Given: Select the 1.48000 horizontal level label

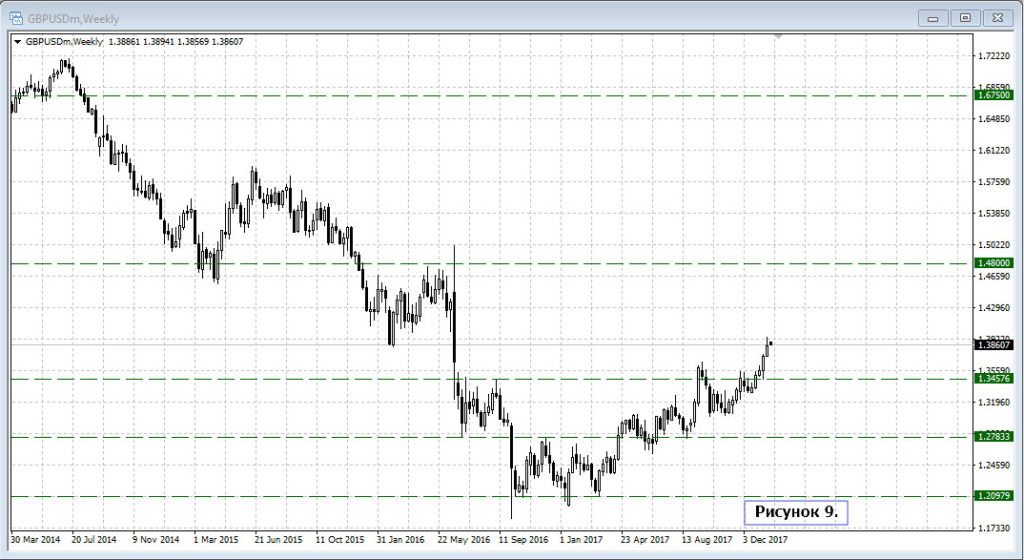Looking at the screenshot, I should coord(993,263).
